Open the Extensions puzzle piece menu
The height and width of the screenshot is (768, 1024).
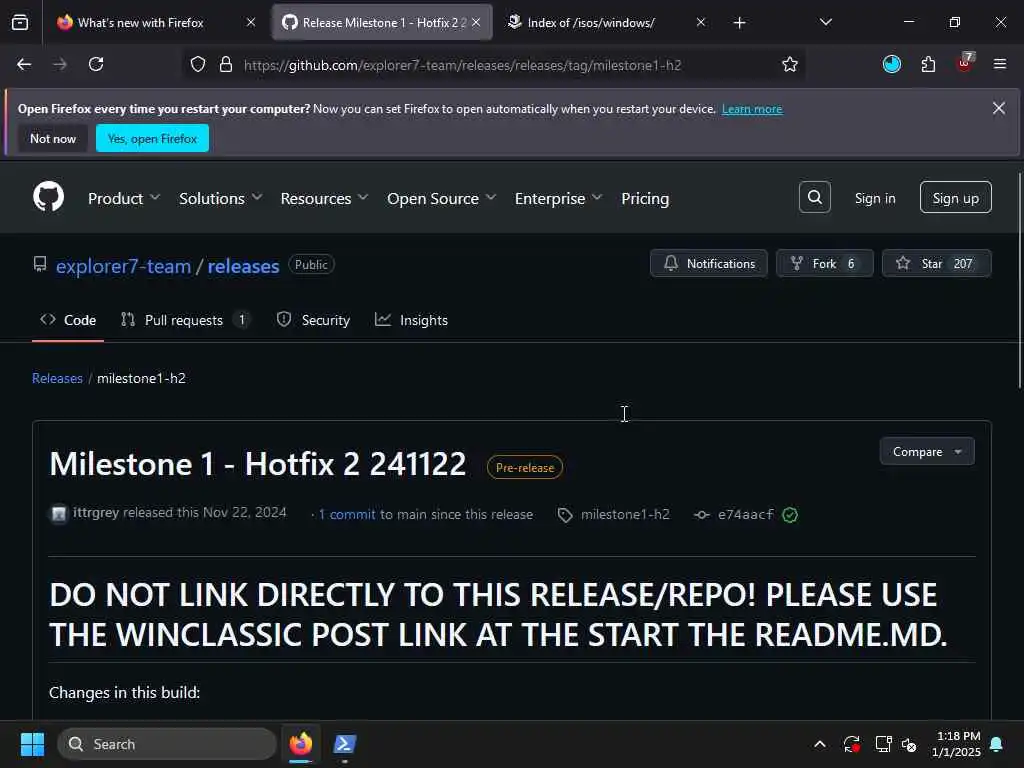click(928, 64)
